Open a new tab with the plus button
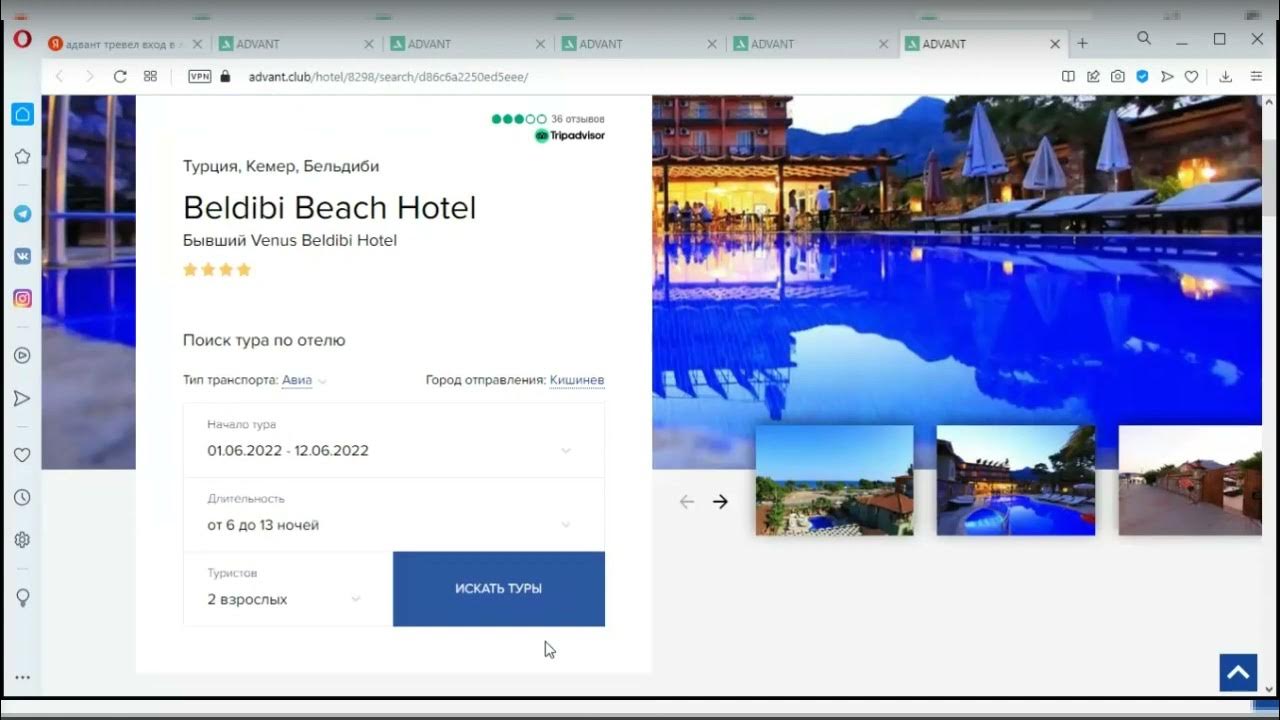This screenshot has height=720, width=1280. 1082,44
